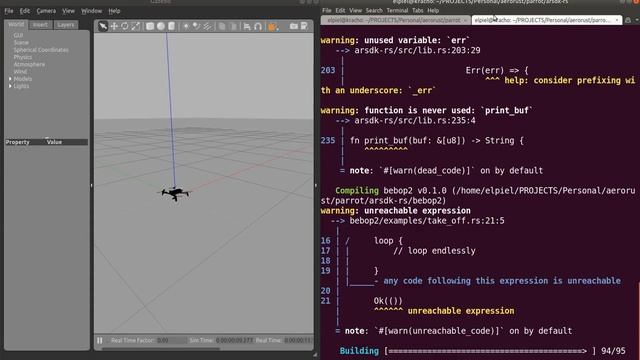Add a directional light in Gazebo

[x=208, y=26]
